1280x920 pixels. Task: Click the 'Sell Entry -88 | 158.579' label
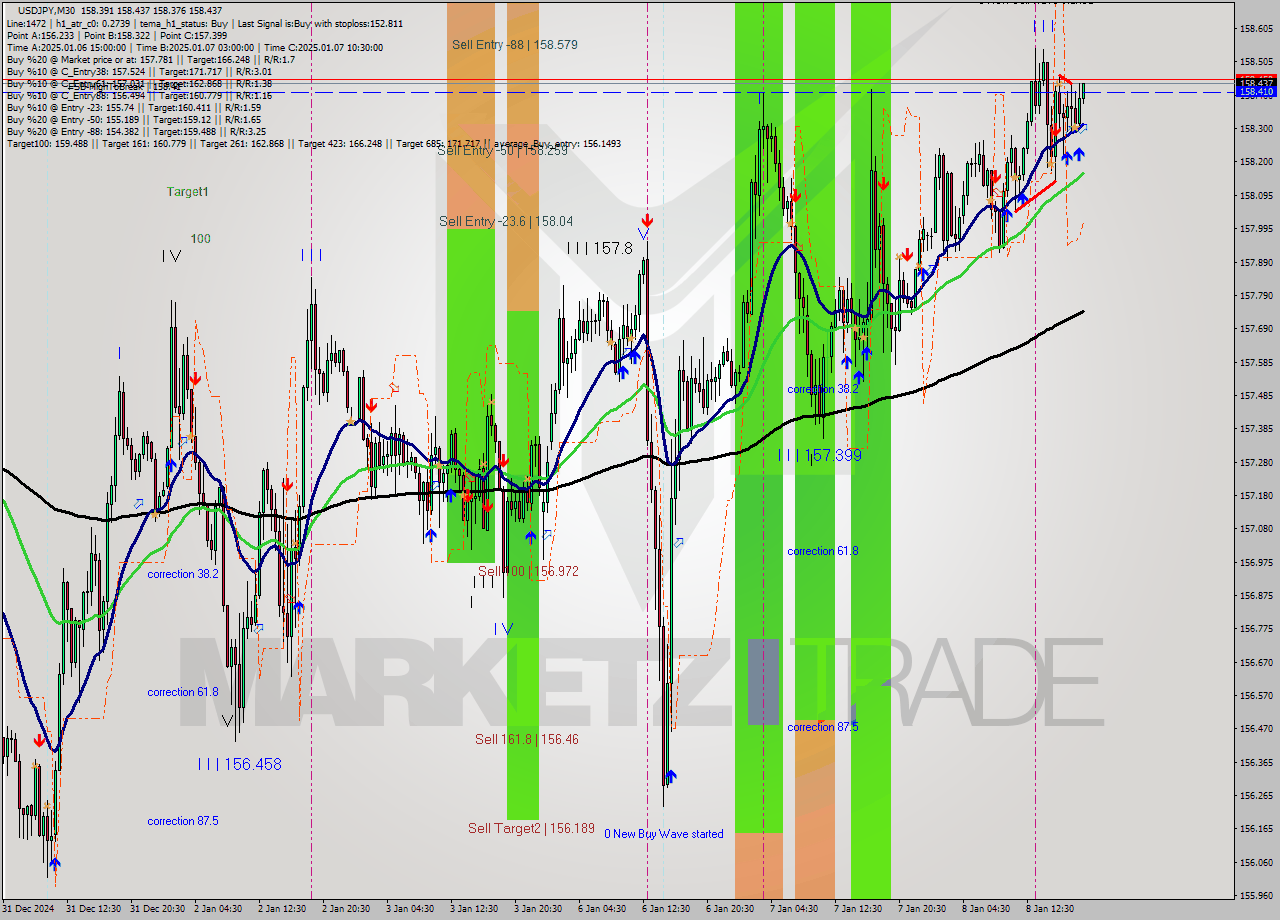515,45
